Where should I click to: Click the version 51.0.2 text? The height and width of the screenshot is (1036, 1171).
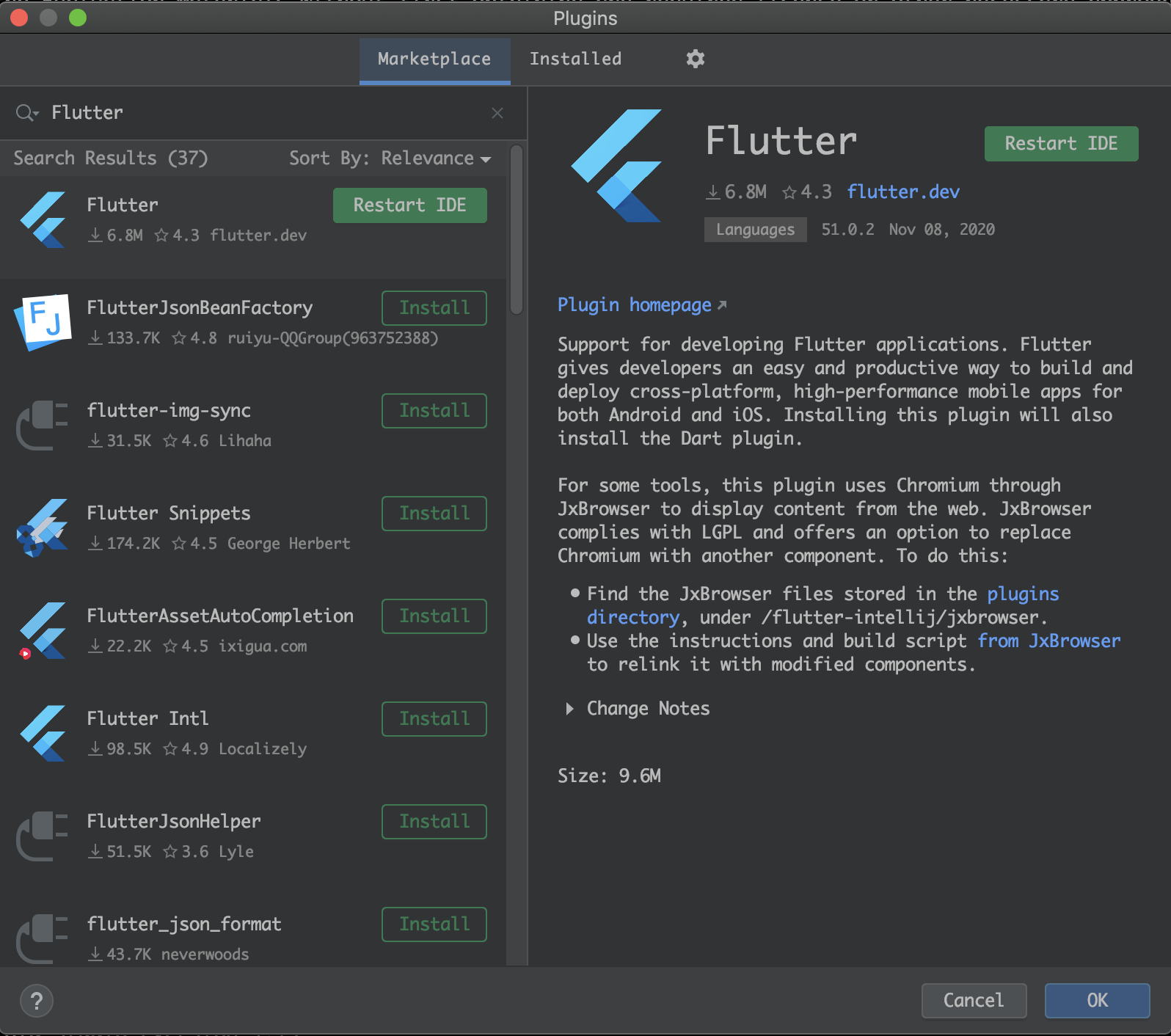point(847,230)
